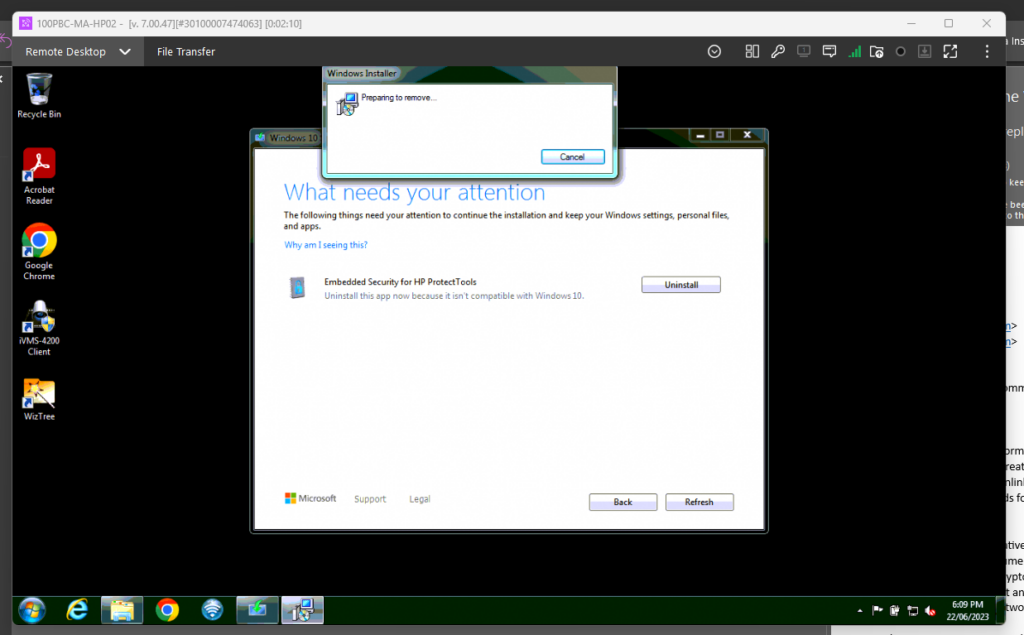Click the layout/view panels icon in toolbar
This screenshot has height=635, width=1024.
[x=752, y=52]
